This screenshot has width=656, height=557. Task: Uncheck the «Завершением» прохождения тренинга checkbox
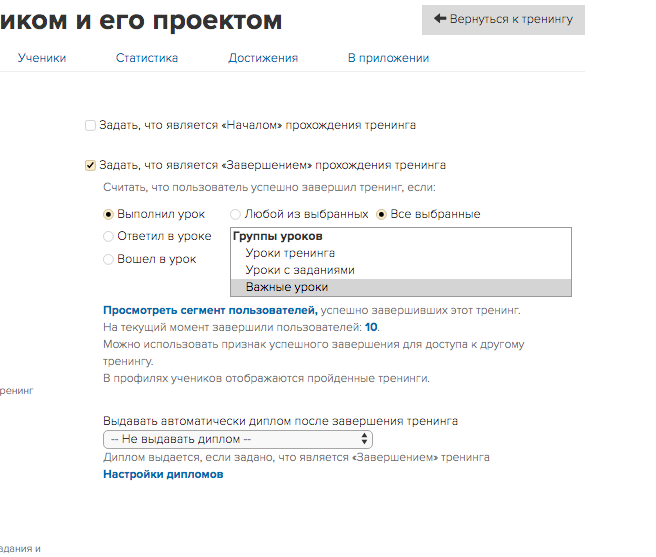pos(90,165)
